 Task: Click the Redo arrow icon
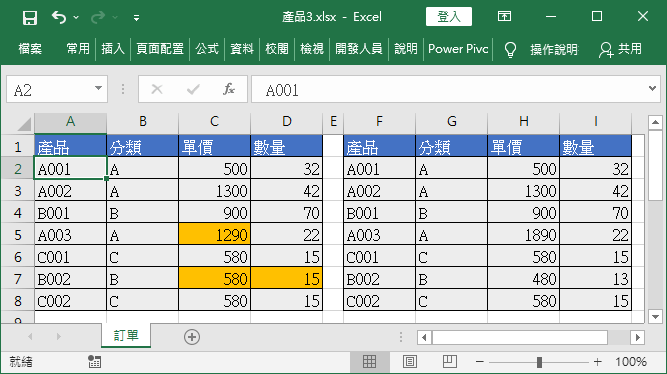(x=98, y=17)
